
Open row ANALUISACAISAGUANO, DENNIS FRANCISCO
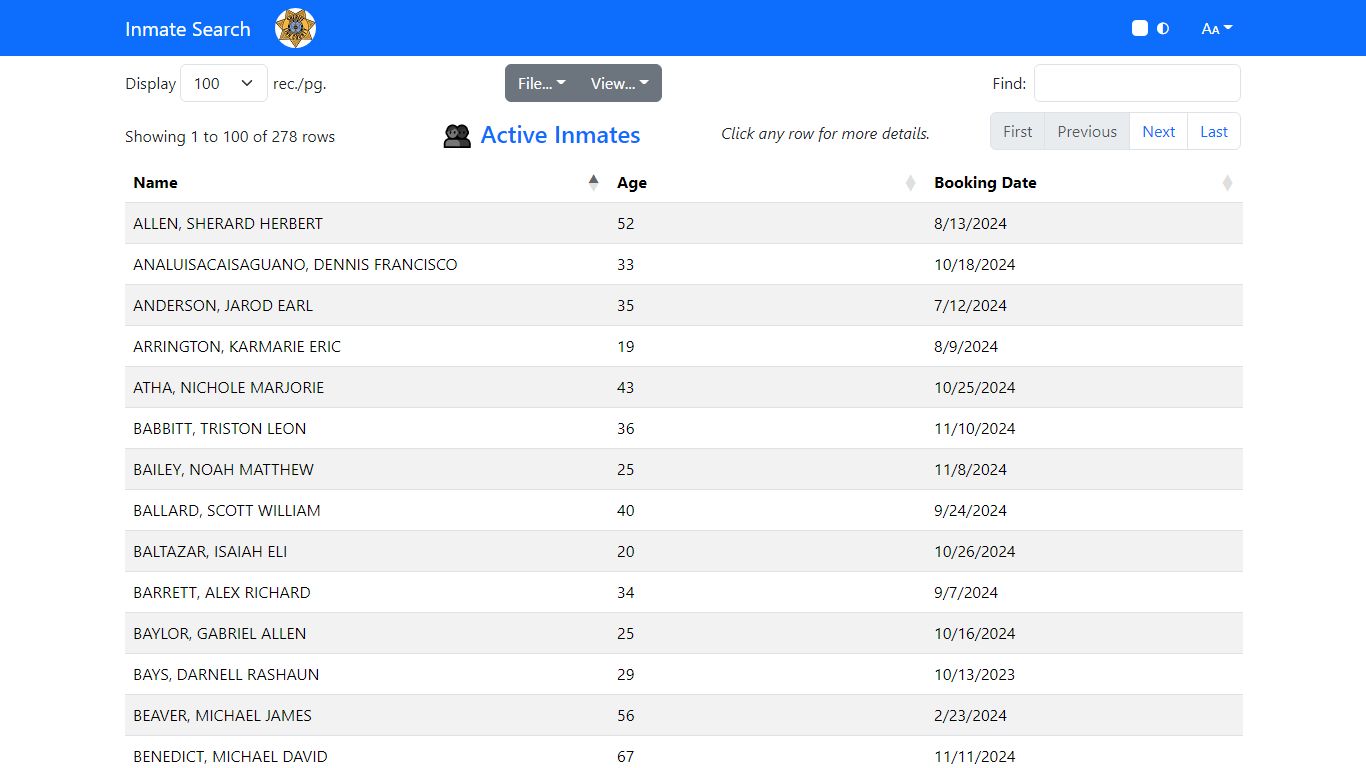tap(684, 264)
